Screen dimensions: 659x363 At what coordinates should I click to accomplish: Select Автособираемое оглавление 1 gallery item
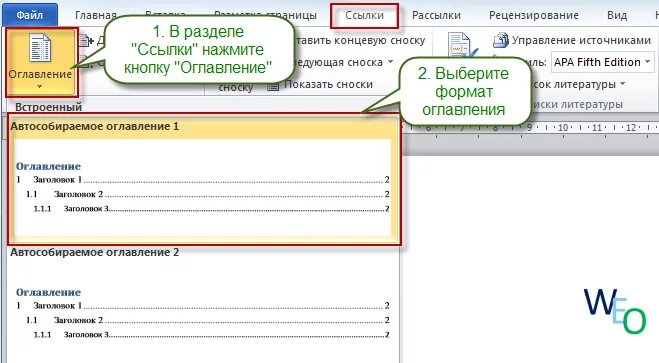[x=204, y=179]
